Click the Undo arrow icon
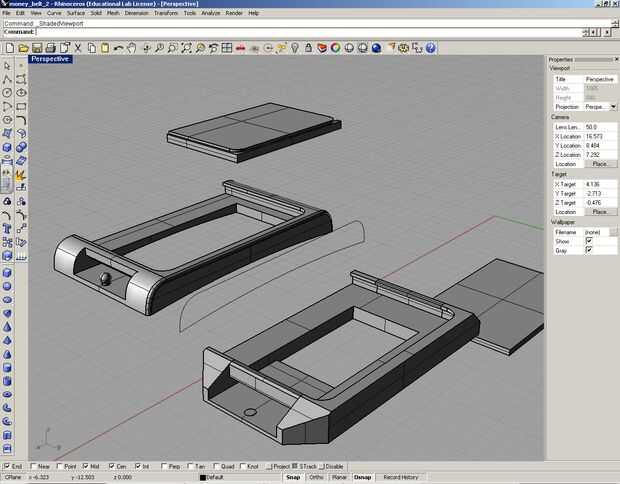 coord(118,48)
